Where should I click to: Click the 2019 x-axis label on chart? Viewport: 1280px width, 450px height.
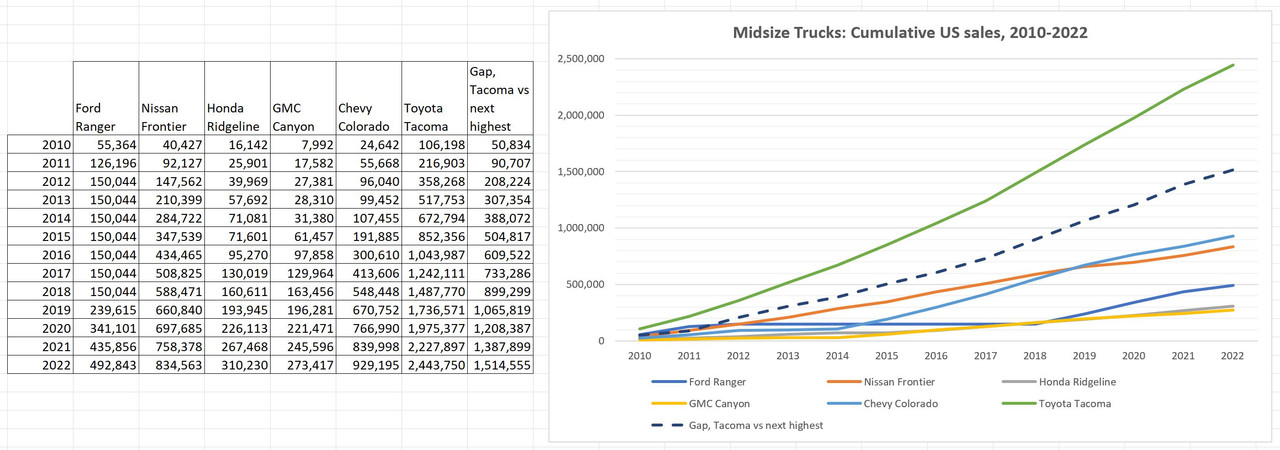pyautogui.click(x=1083, y=354)
